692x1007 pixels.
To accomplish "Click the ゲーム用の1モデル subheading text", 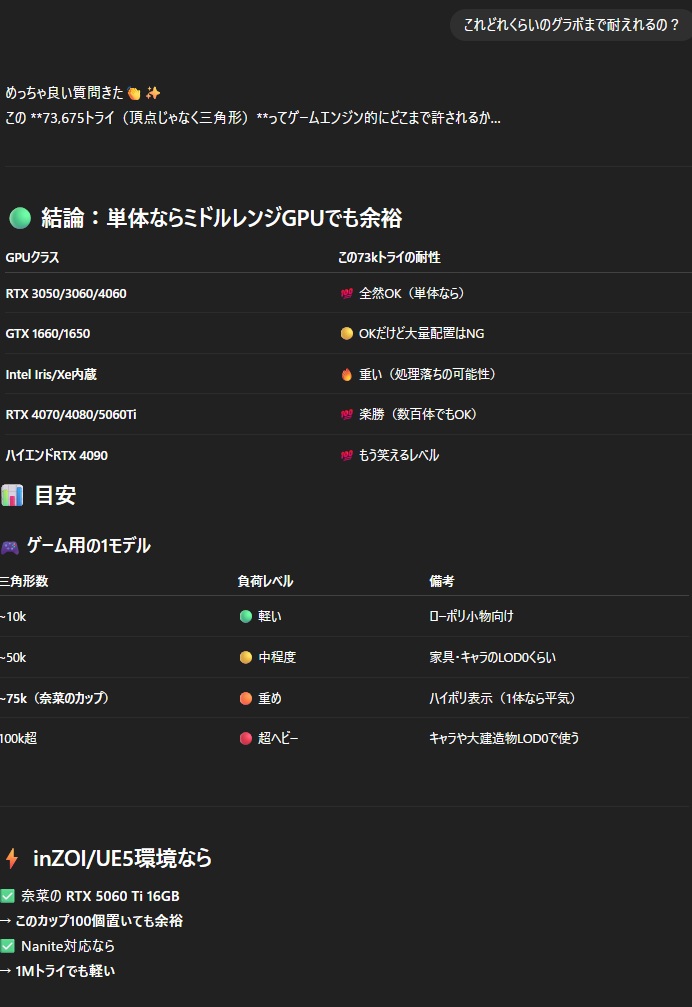I will pyautogui.click(x=89, y=546).
